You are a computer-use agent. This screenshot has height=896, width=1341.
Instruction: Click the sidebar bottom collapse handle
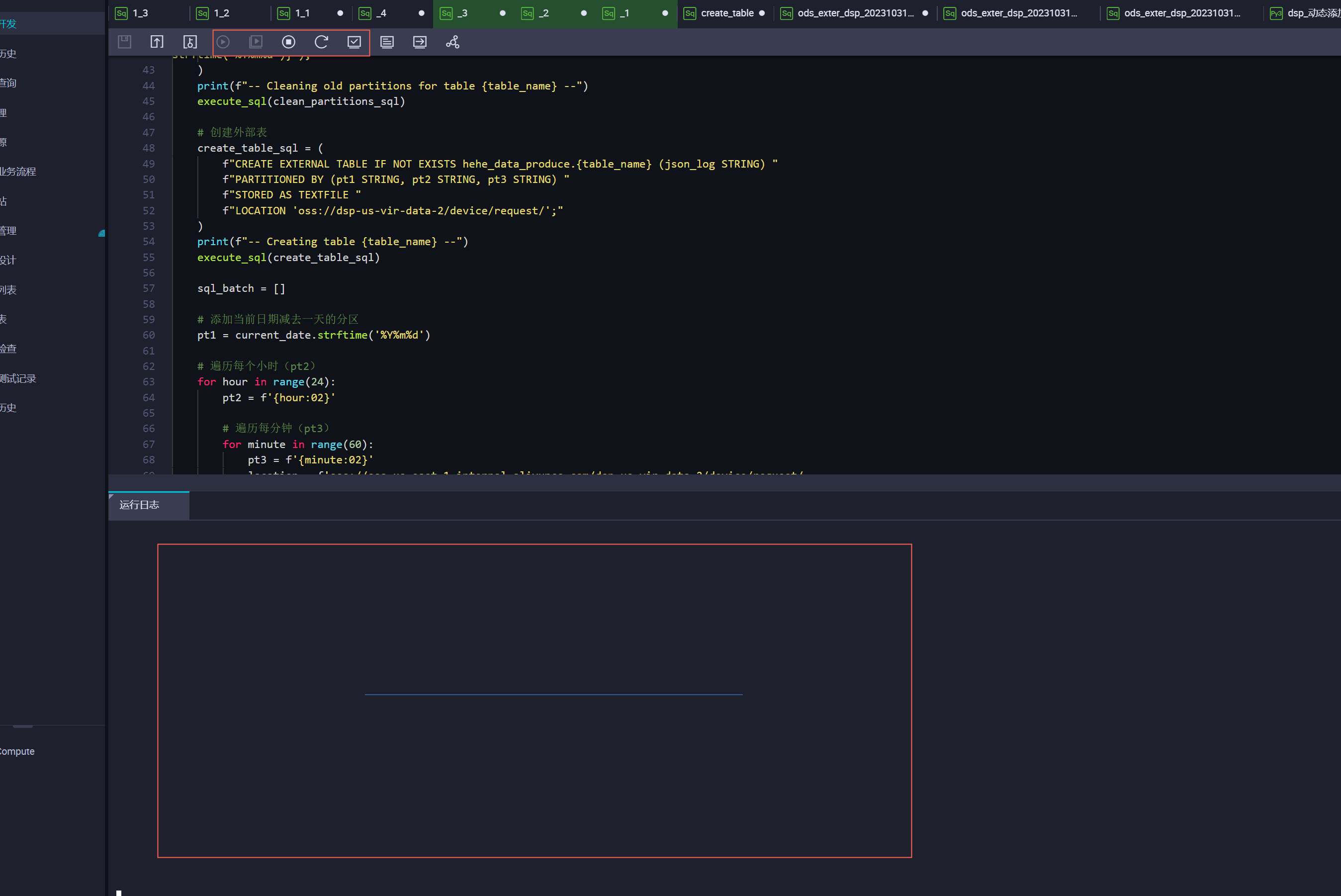[x=23, y=726]
